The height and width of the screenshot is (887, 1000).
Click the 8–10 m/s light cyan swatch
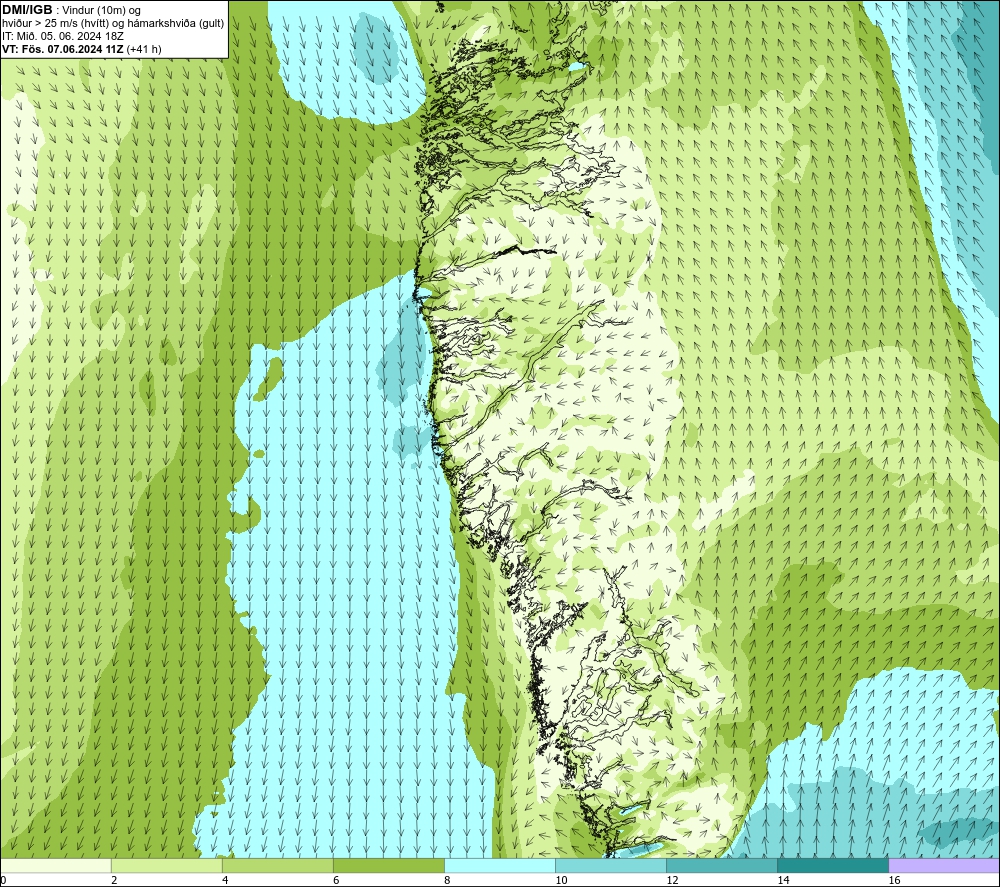500,865
